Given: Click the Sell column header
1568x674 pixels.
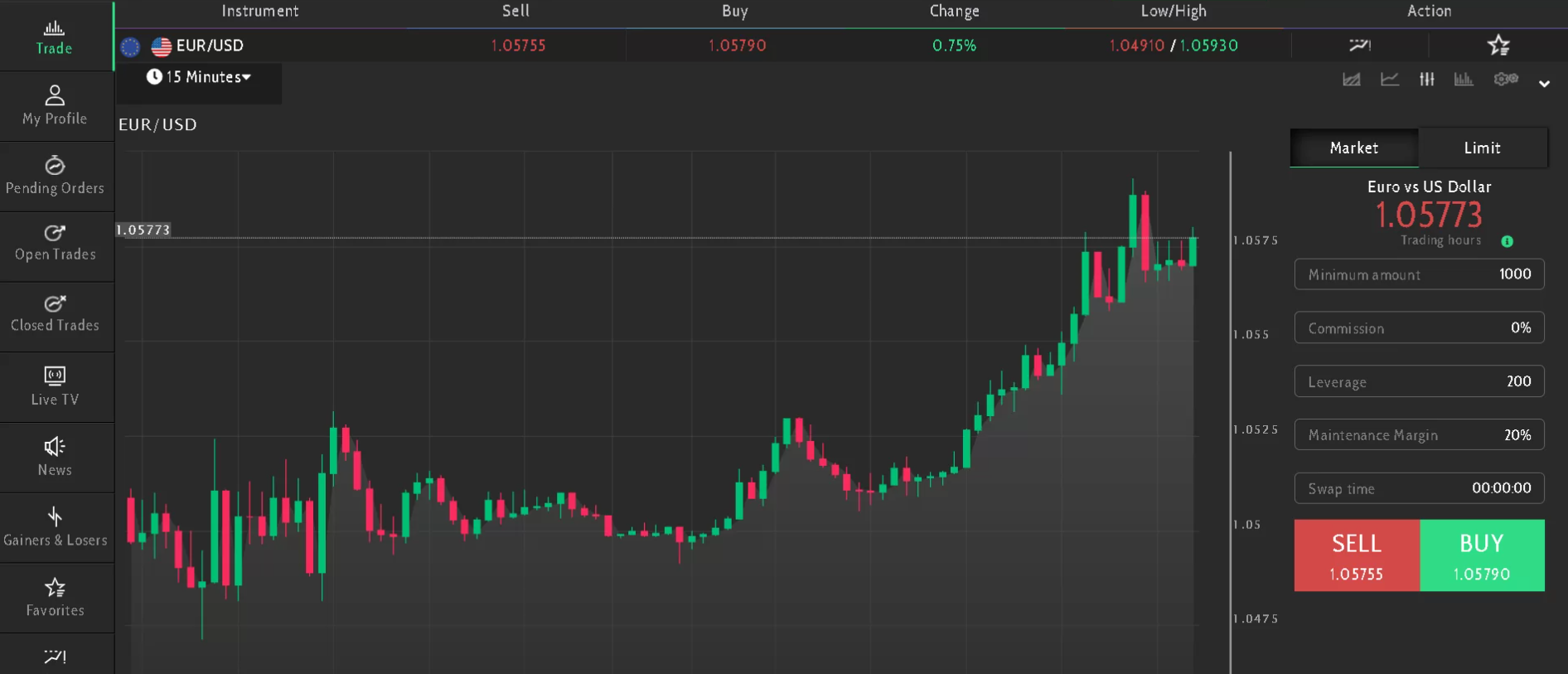Looking at the screenshot, I should click(515, 11).
